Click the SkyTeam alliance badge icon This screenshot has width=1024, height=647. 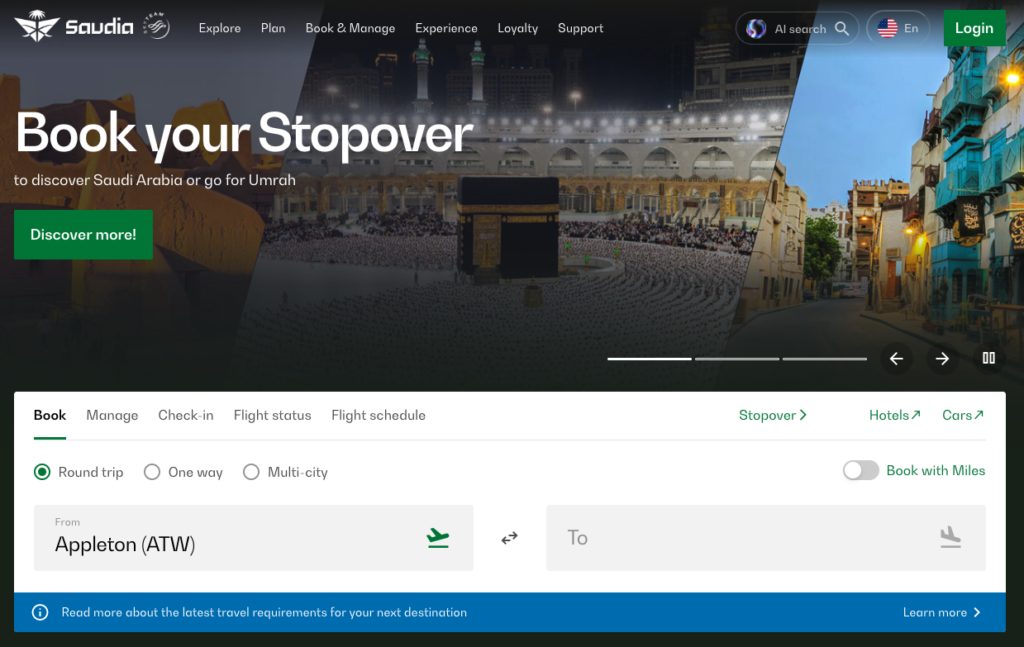point(157,26)
